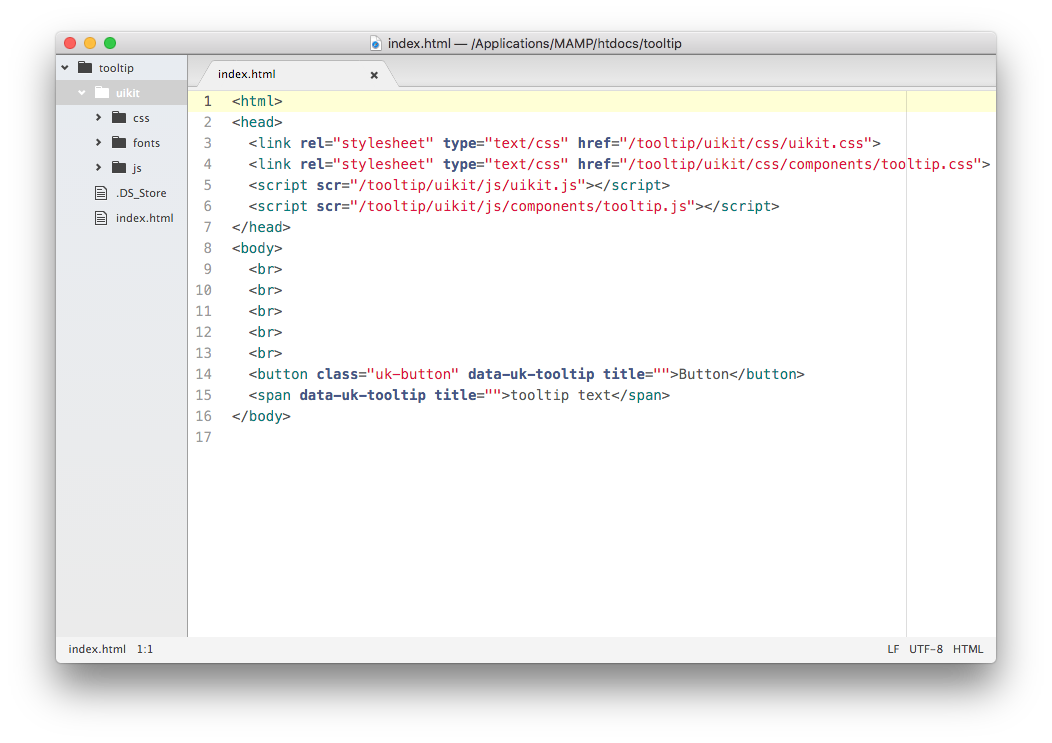Click the uikit folder icon

coord(102,92)
